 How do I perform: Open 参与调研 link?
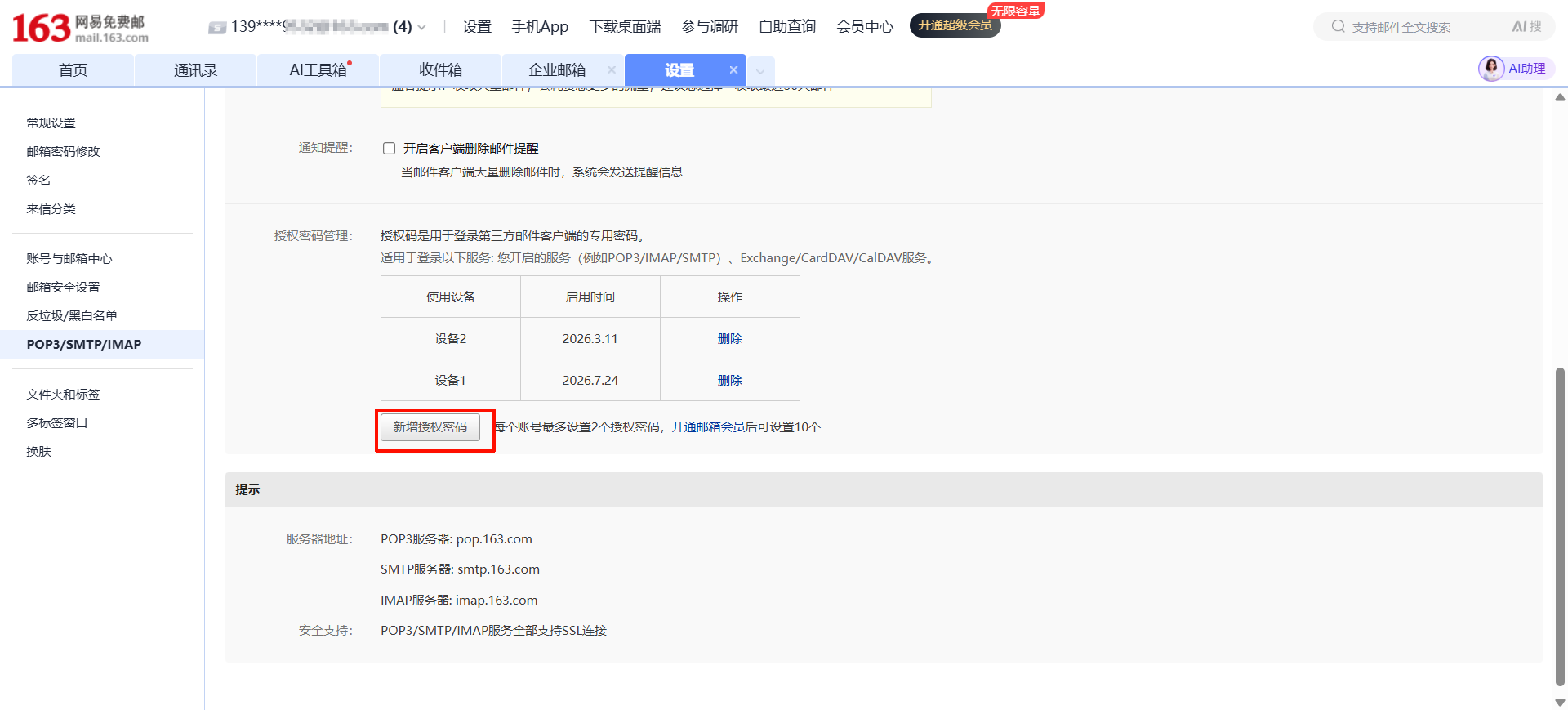point(710,27)
